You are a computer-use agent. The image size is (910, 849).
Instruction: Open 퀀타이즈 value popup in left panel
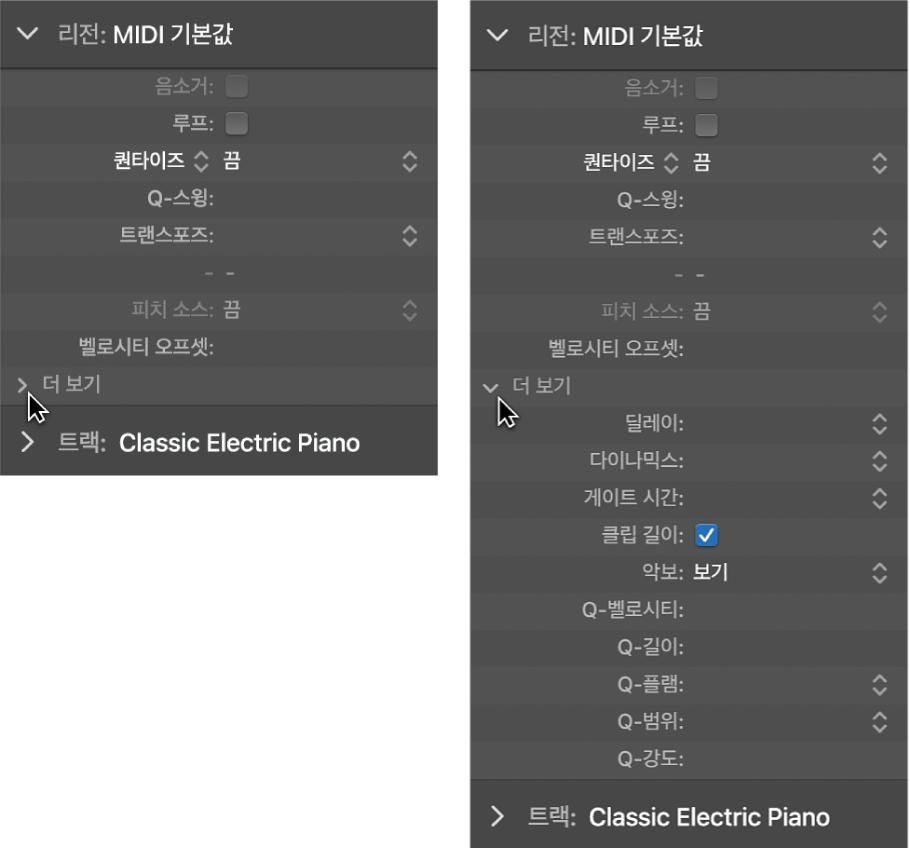(x=409, y=161)
